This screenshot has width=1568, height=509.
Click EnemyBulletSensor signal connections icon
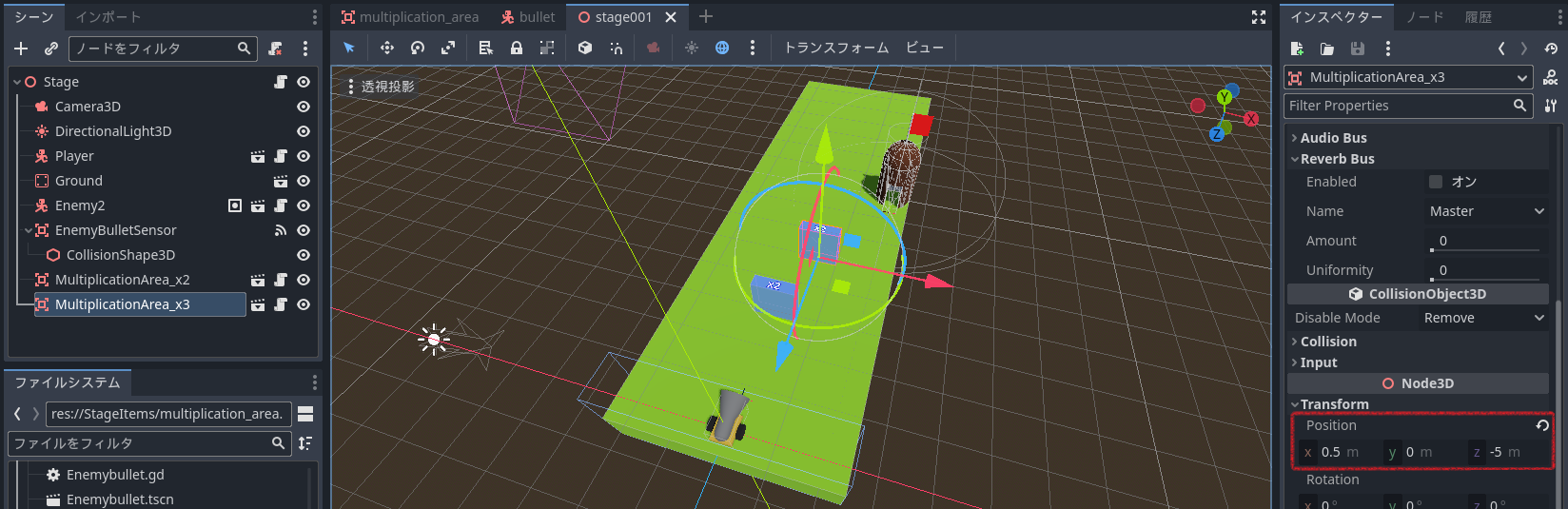(281, 230)
